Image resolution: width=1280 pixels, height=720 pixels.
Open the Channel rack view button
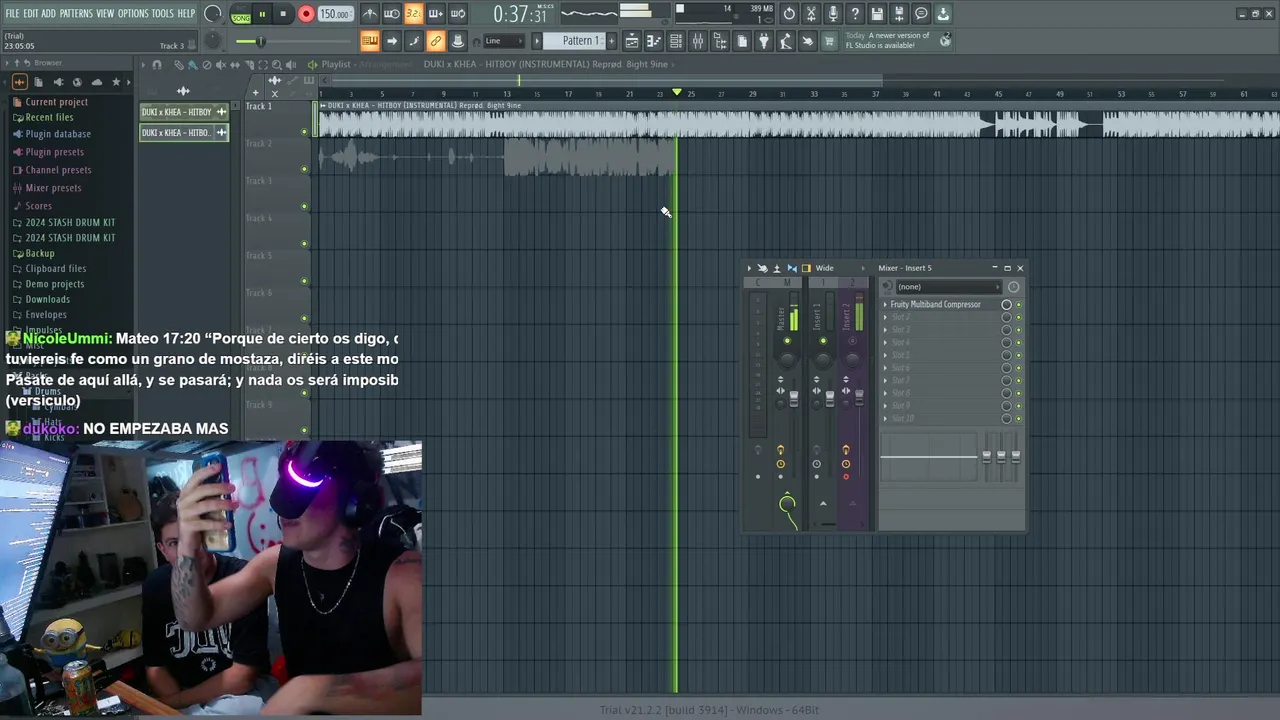tap(676, 41)
